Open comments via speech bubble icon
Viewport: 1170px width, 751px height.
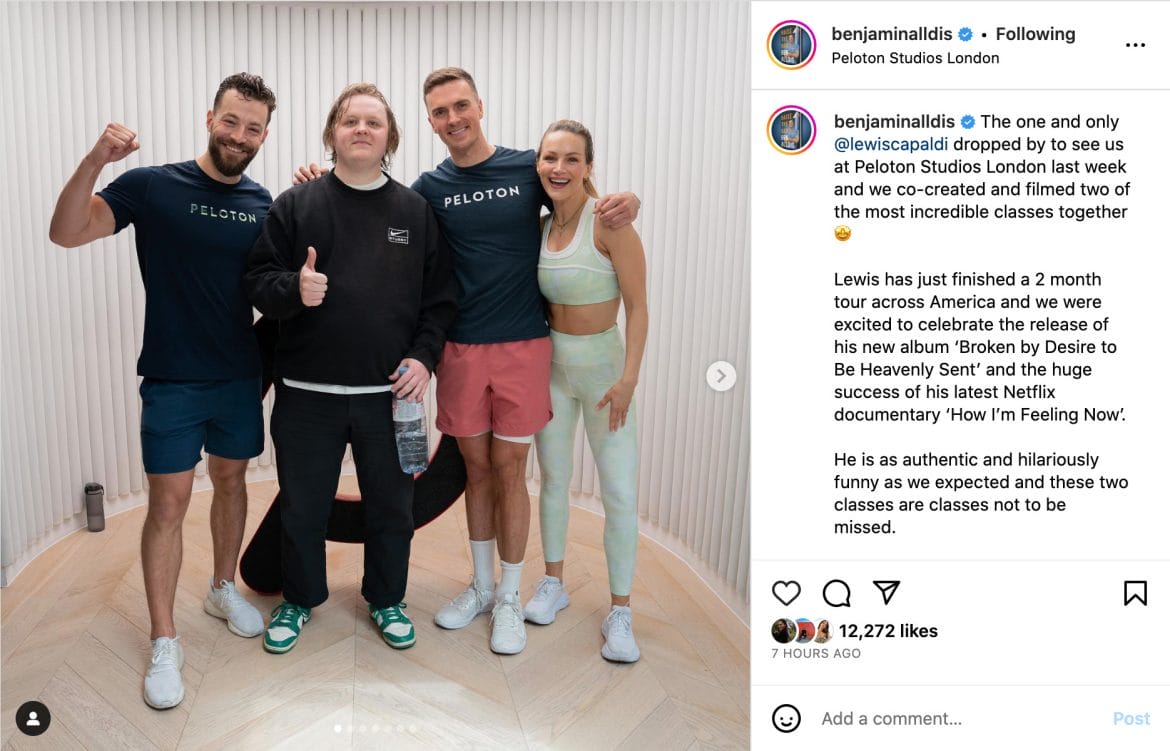[836, 593]
